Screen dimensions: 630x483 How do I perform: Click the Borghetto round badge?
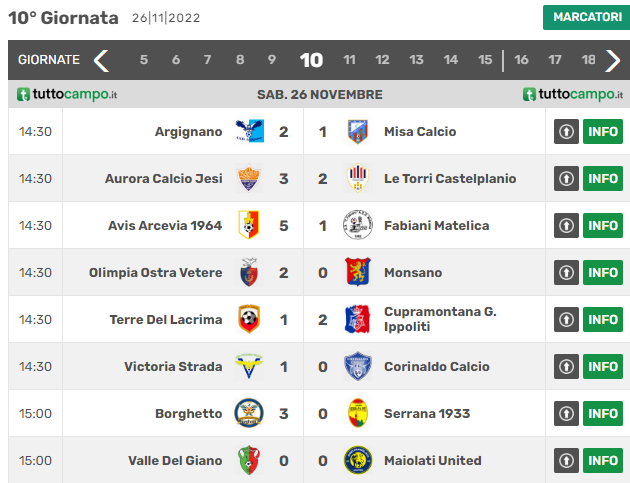[x=249, y=413]
